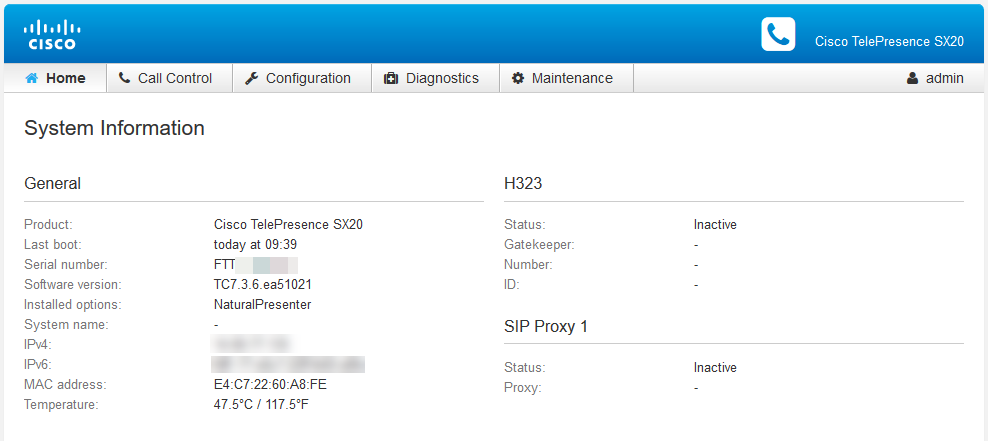Click the SIP Proxy 1 heading
Screen dimensions: 988x441
(x=546, y=326)
